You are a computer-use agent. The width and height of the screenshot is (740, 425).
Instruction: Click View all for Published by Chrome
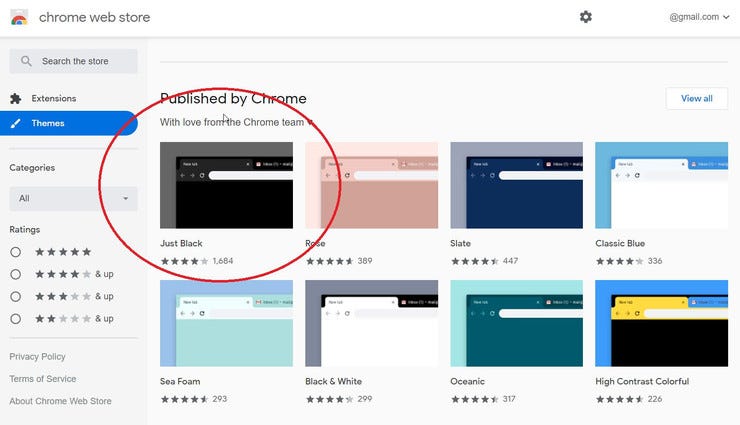tap(697, 99)
